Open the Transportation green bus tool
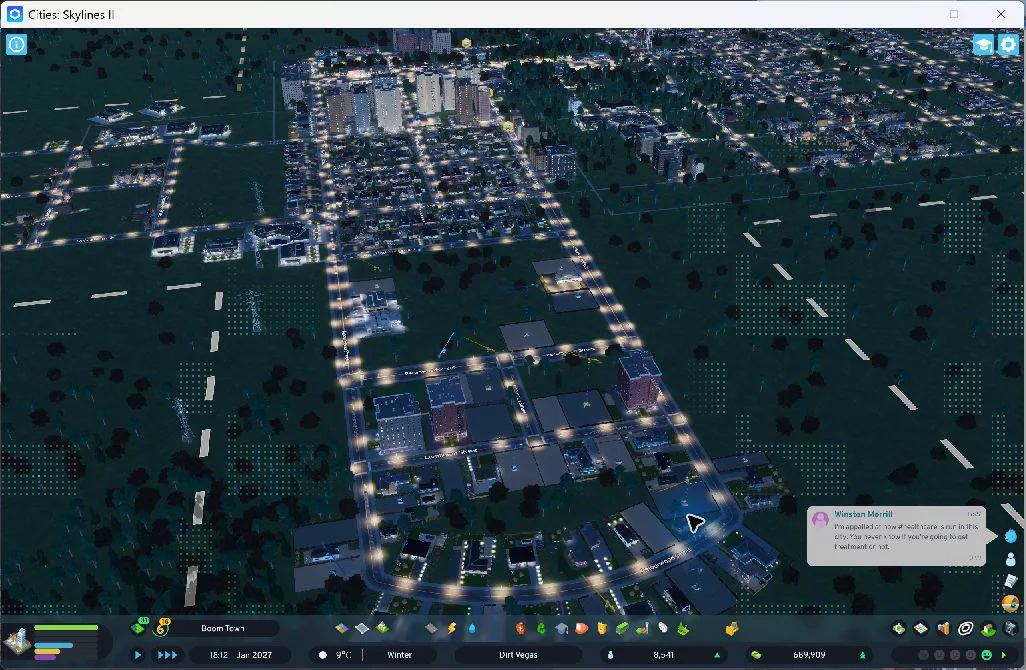1026x670 pixels. click(x=622, y=629)
